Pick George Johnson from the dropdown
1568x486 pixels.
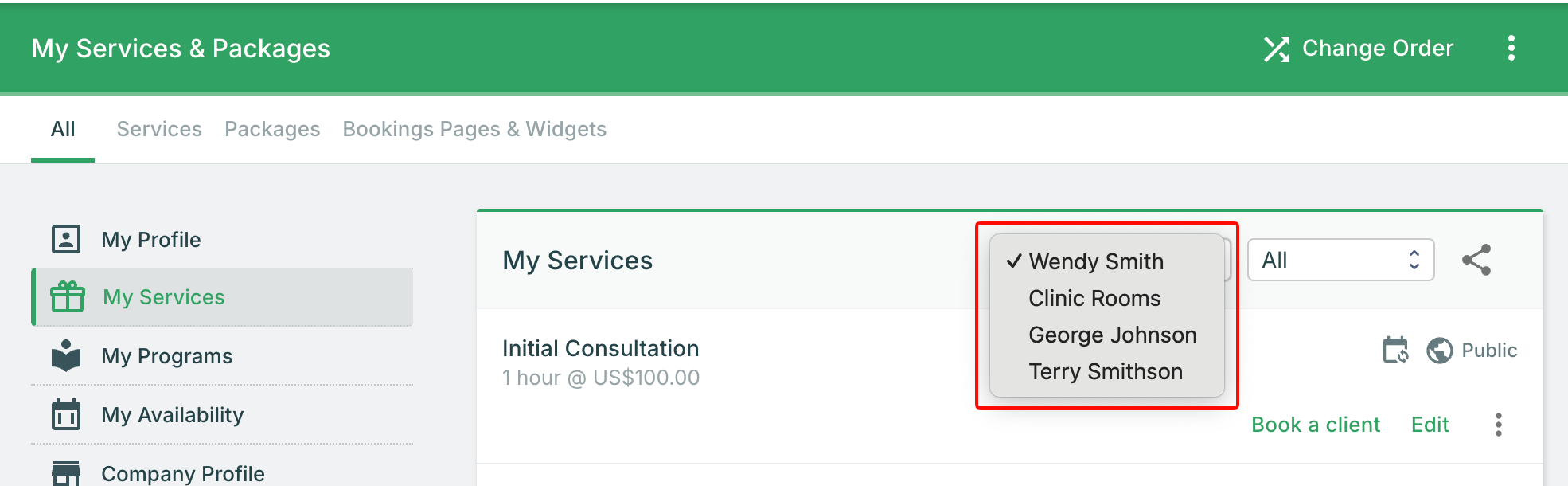(x=1112, y=335)
